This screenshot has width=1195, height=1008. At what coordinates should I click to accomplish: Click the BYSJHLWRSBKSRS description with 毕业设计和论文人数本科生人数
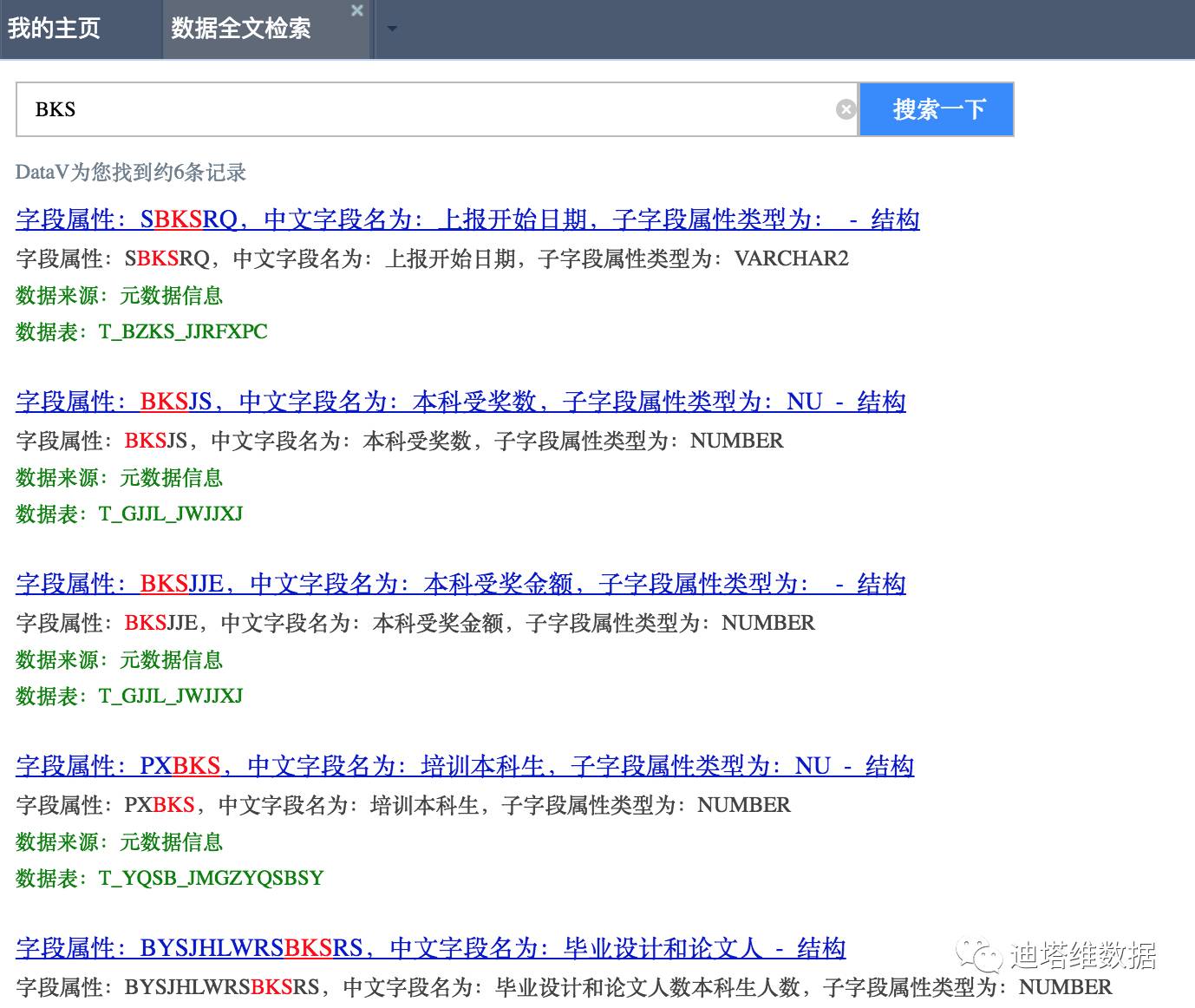[x=564, y=987]
